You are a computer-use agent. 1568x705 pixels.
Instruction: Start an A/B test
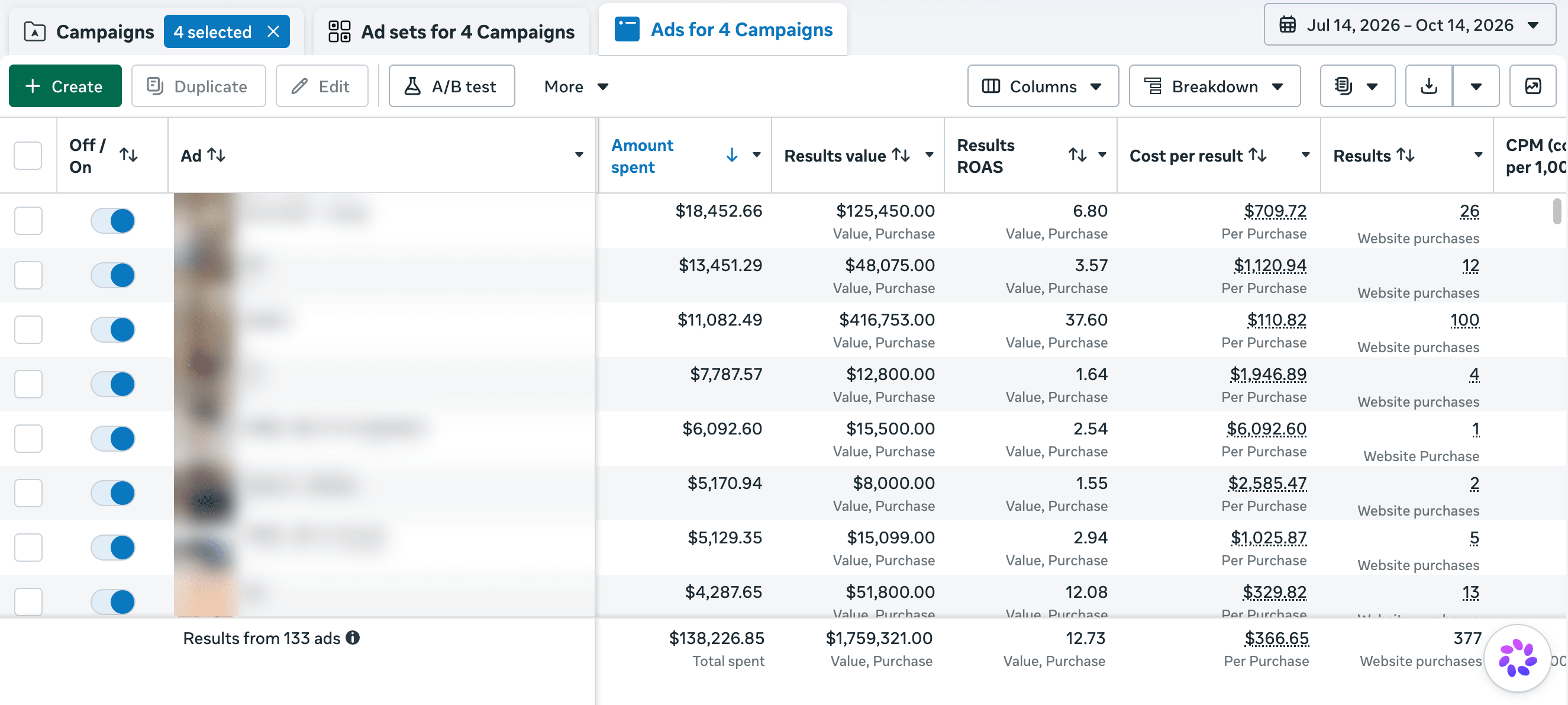pos(451,86)
